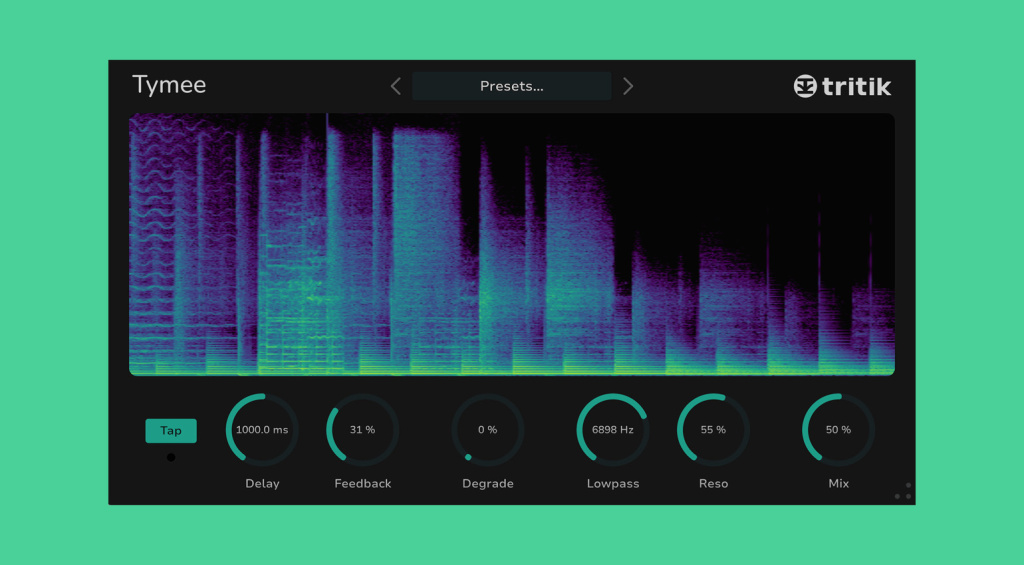The image size is (1024, 565).
Task: Open the Presets... dropdown menu
Action: [x=511, y=86]
